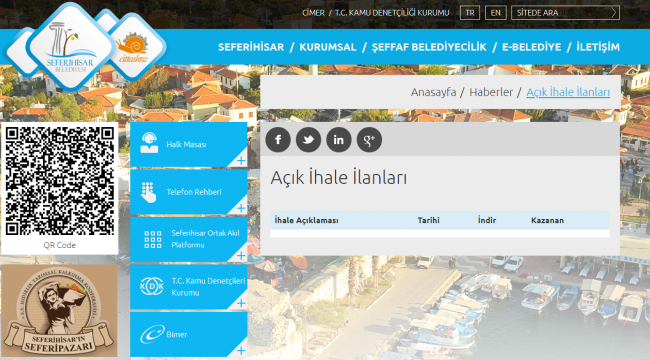Viewport: 650px width, 360px height.
Task: Share page on Facebook
Action: point(278,140)
